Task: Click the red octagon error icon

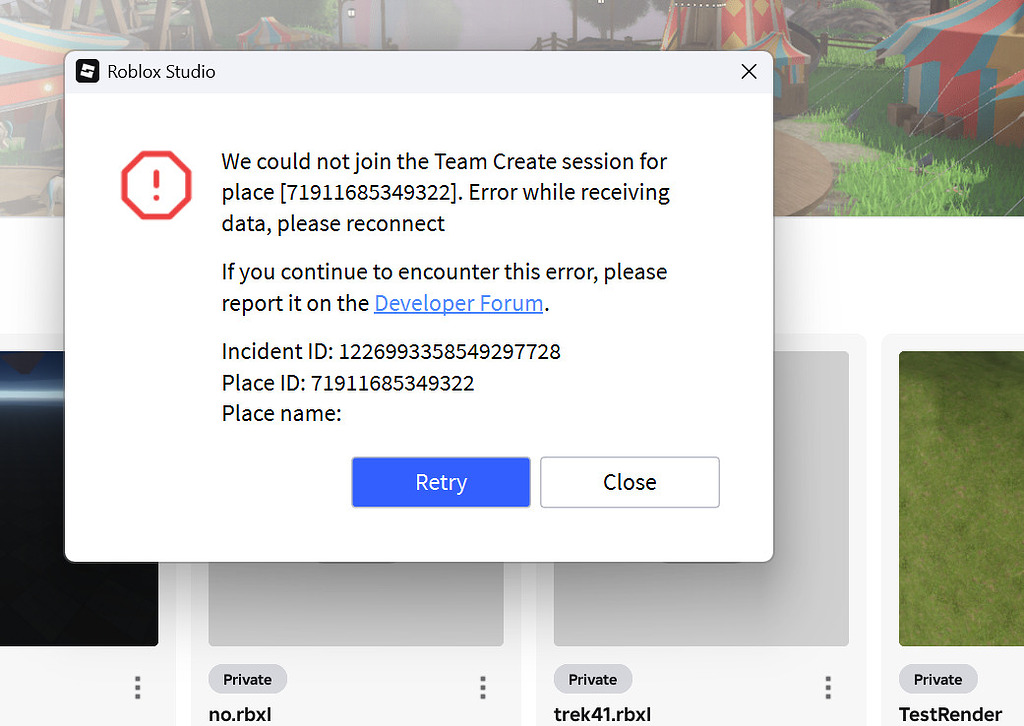Action: (156, 185)
